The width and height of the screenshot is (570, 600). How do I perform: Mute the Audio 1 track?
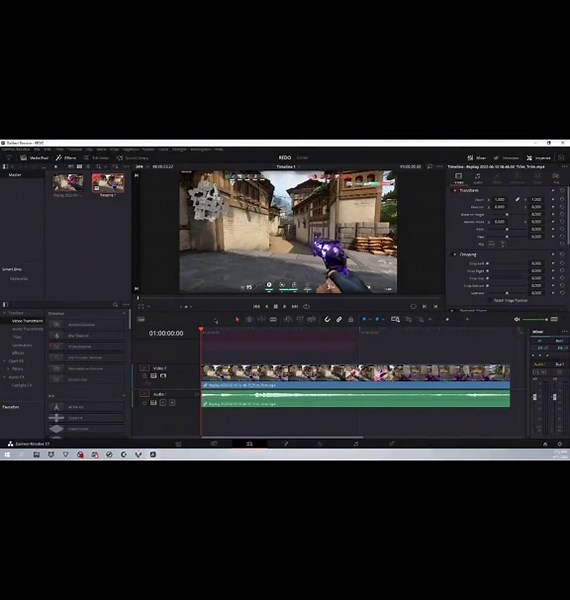172,403
